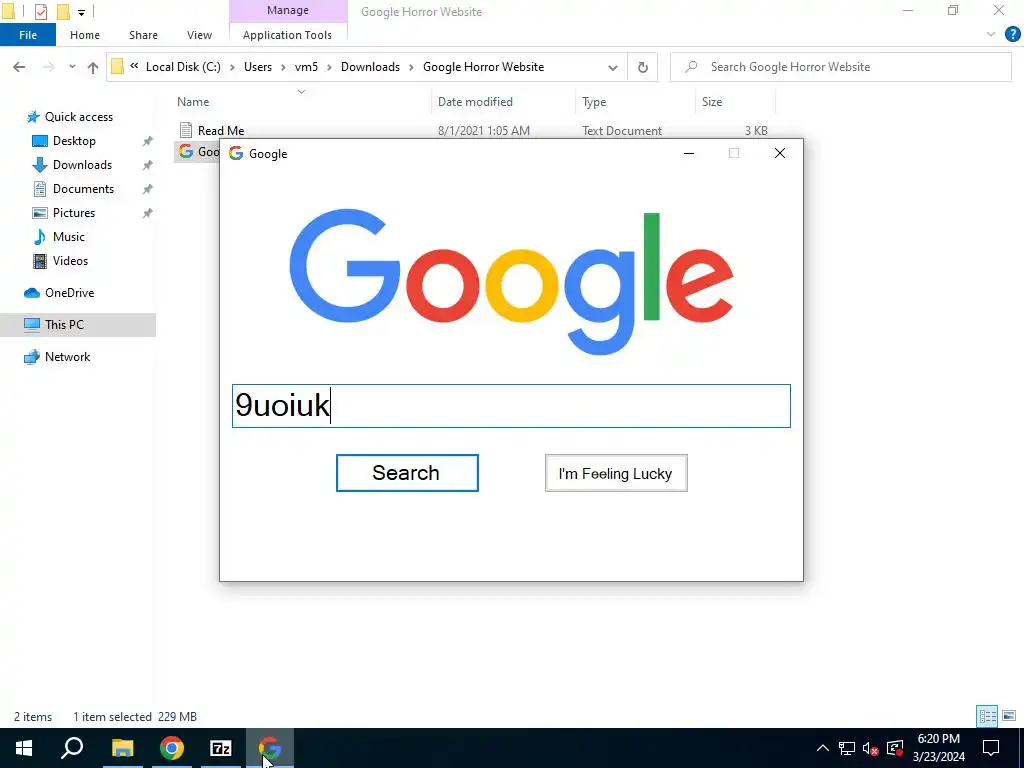The width and height of the screenshot is (1024, 768).
Task: Unpin Documents using its pin icon
Action: click(x=148, y=189)
